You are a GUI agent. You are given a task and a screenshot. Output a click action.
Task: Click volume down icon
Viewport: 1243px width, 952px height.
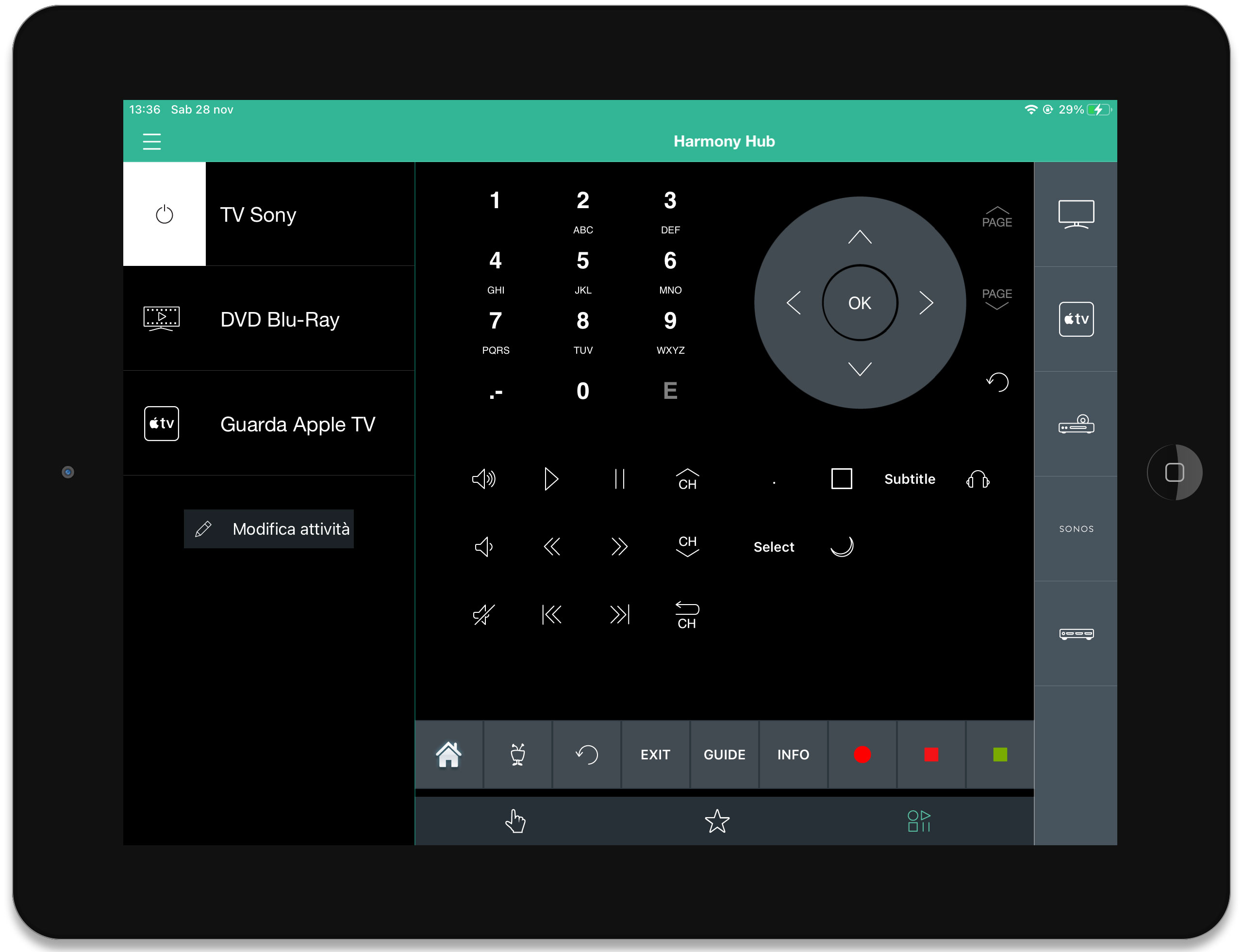coord(483,547)
